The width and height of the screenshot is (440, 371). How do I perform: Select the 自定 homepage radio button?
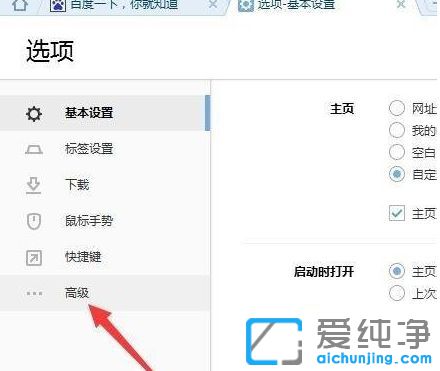(397, 174)
